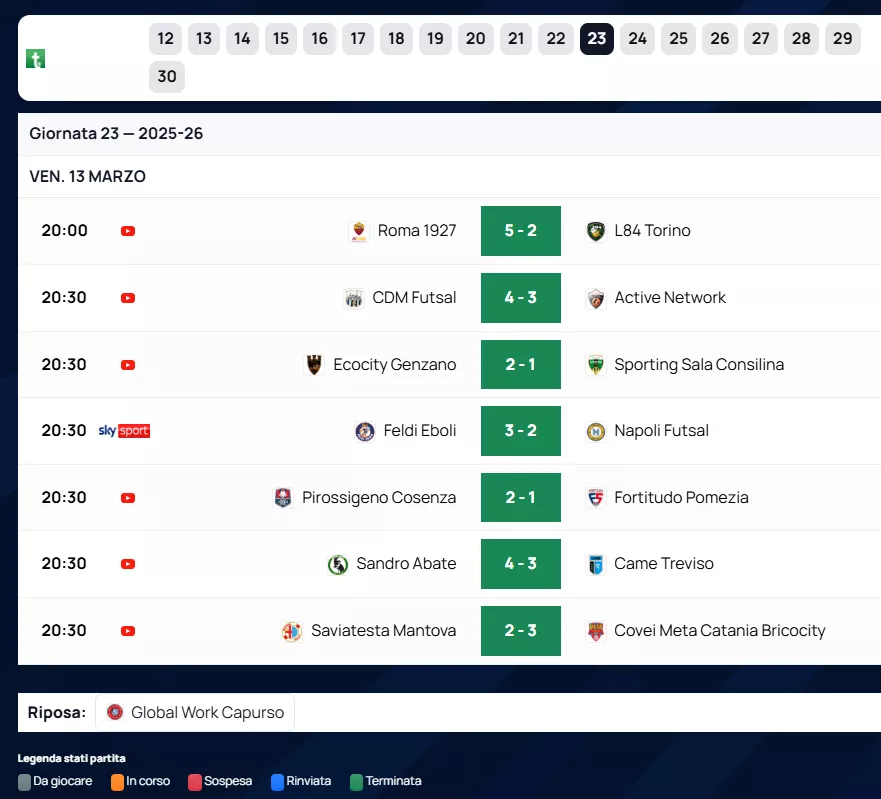Click YouTube icon for Roma 1927 match
The image size is (881, 799).
tap(128, 231)
